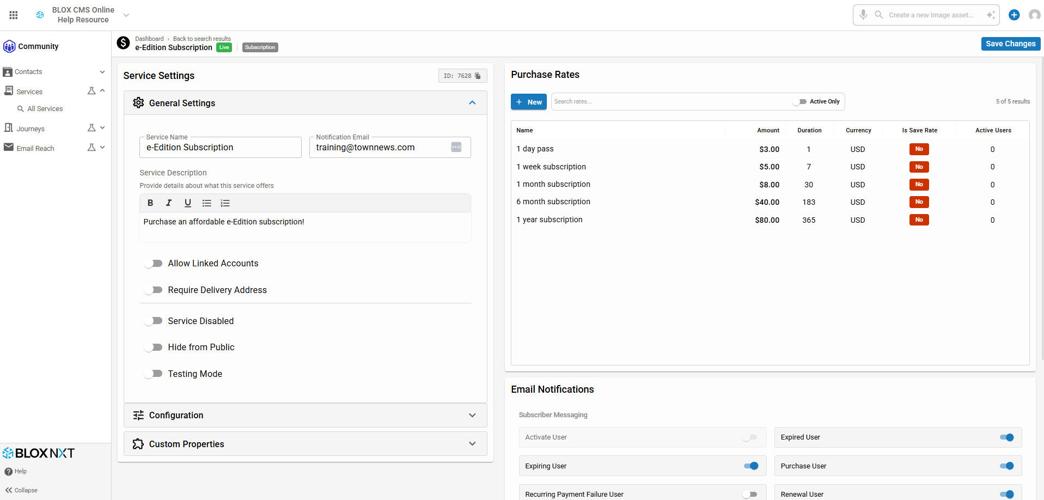Enable Allow Linked Accounts toggle
The height and width of the screenshot is (500, 1044).
click(x=153, y=264)
